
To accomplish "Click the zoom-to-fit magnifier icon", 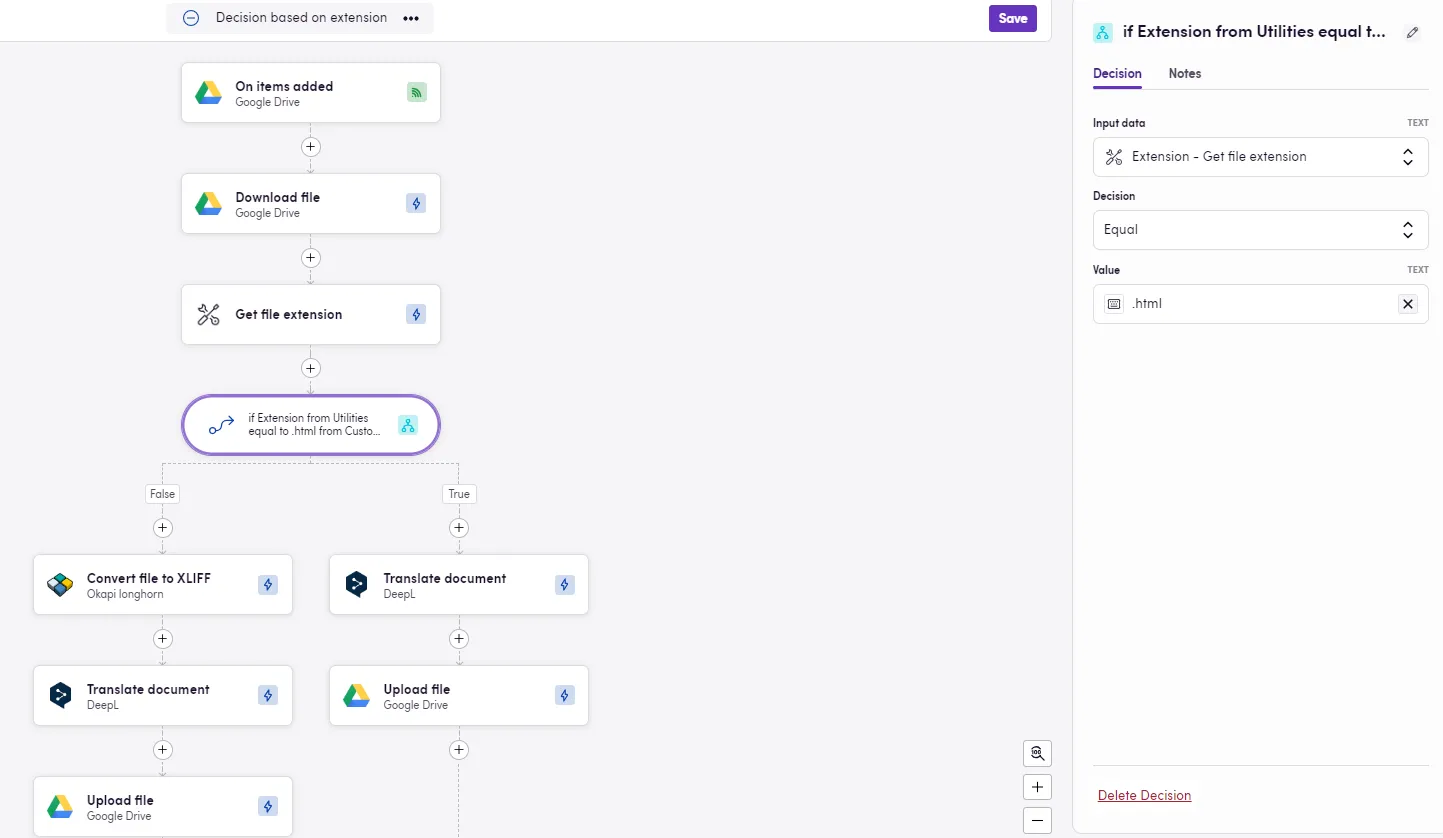I will point(1037,753).
